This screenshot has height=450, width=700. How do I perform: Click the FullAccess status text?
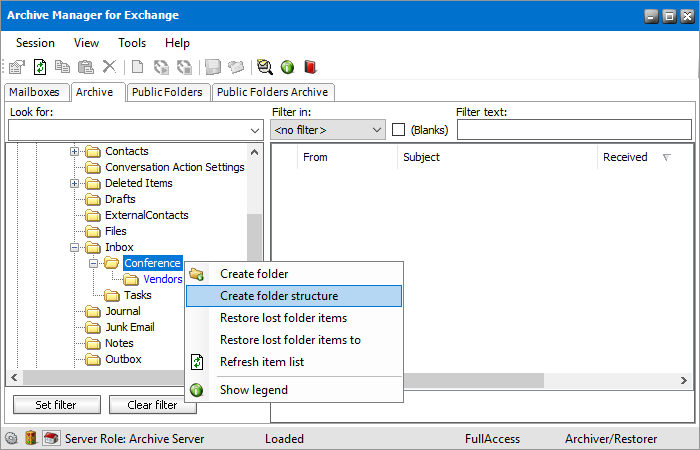[492, 439]
